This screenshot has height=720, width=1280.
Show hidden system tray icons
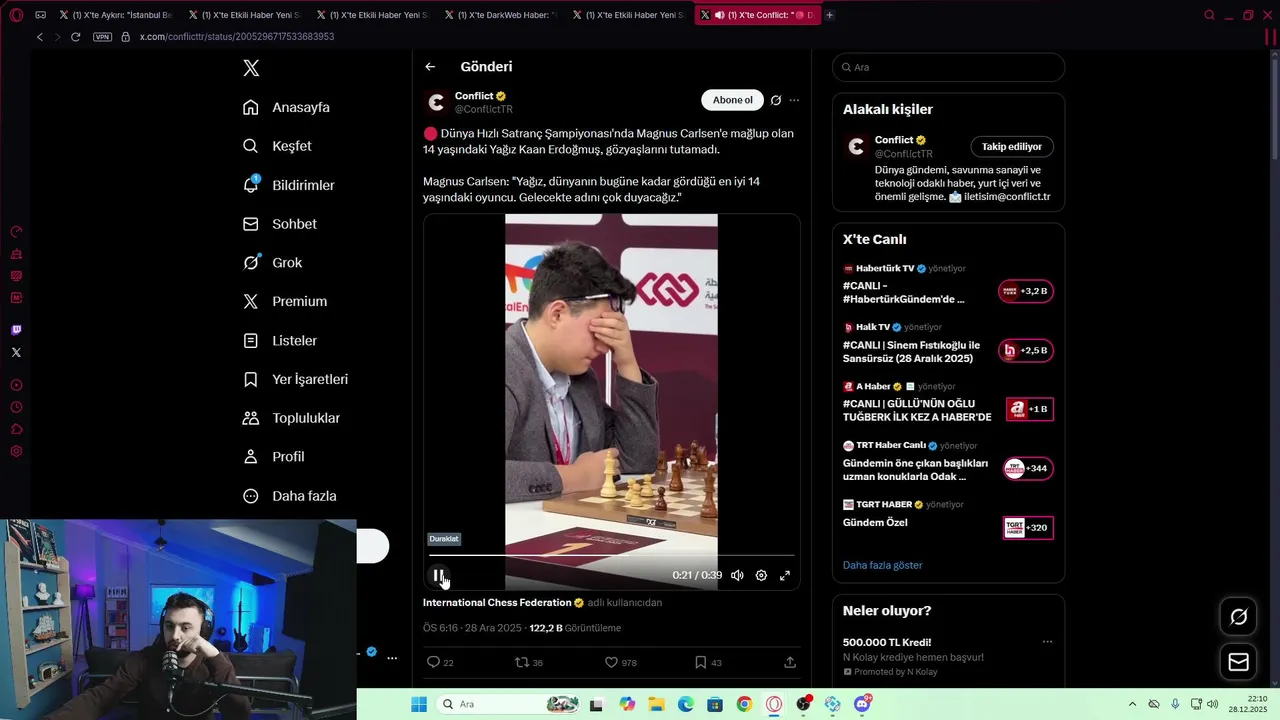[x=1132, y=704]
